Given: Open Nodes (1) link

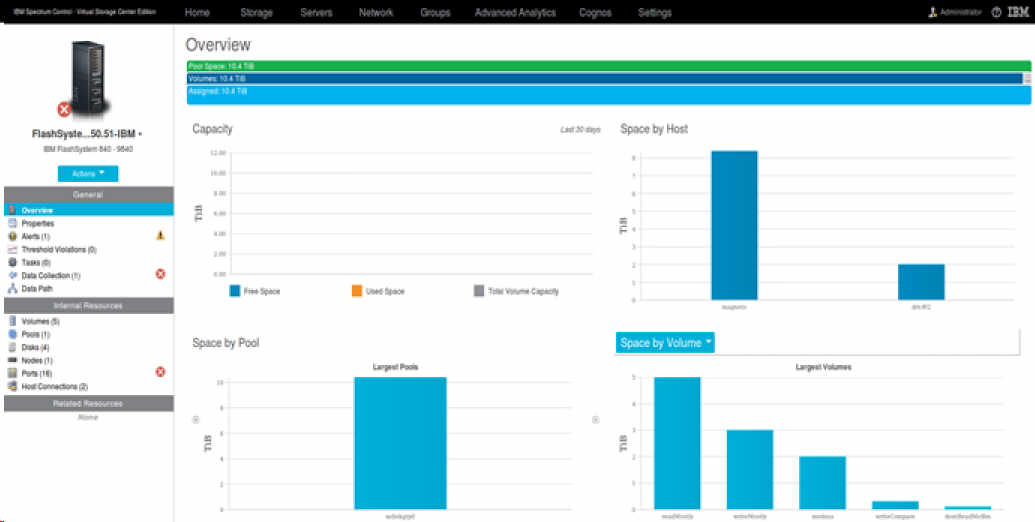Looking at the screenshot, I should (x=37, y=360).
